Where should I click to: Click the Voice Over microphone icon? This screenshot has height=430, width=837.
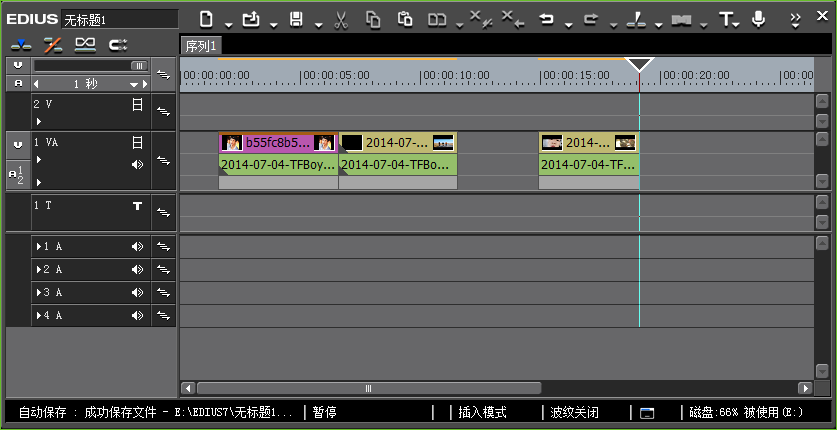click(x=758, y=19)
